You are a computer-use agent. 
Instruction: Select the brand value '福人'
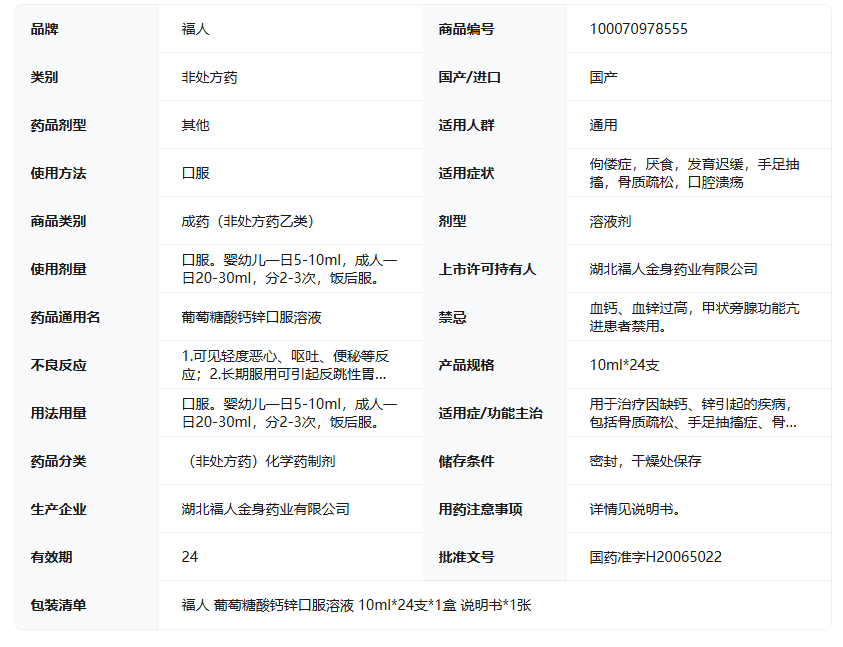[195, 29]
